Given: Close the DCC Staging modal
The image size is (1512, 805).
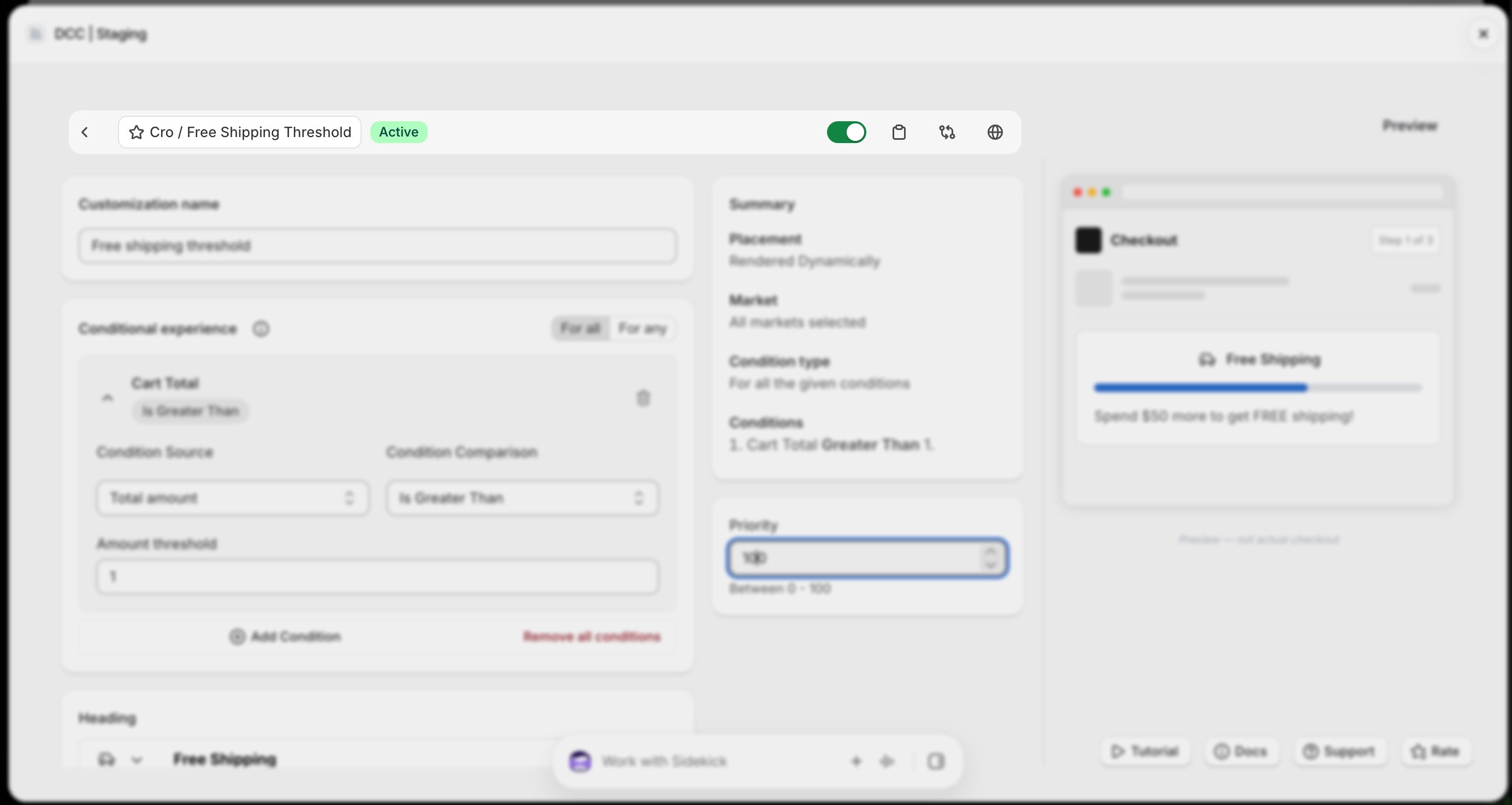Looking at the screenshot, I should [1483, 34].
